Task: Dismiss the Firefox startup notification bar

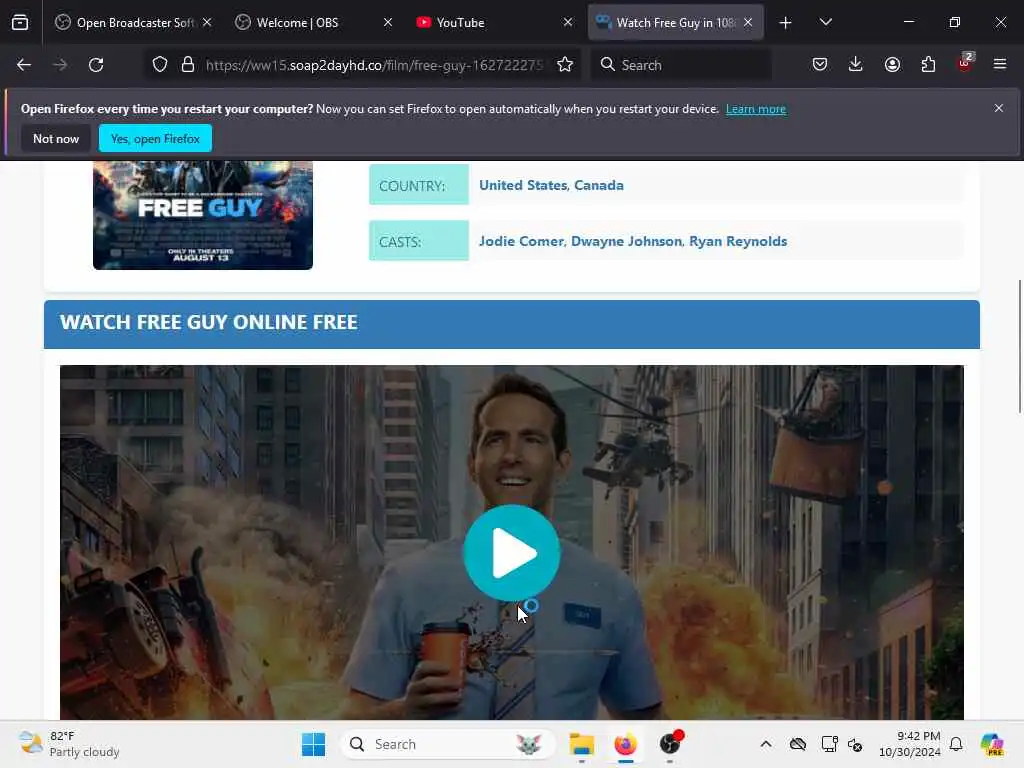Action: click(x=999, y=108)
